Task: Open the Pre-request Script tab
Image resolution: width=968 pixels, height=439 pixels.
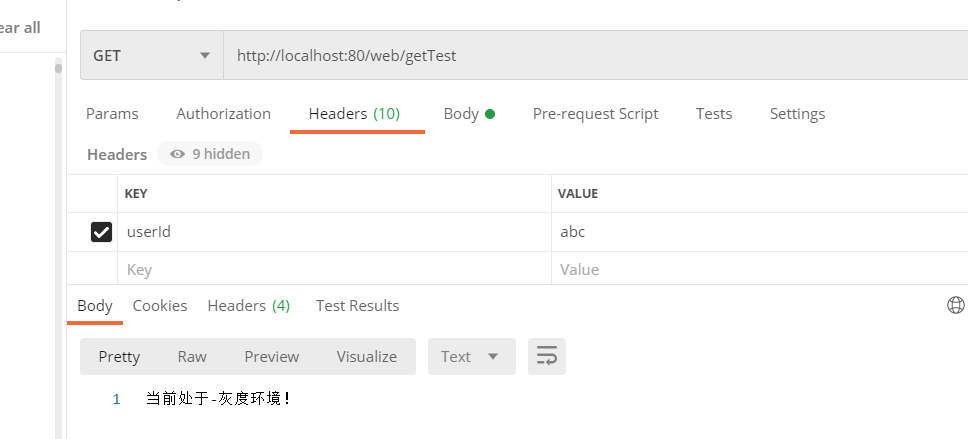Action: pyautogui.click(x=595, y=114)
